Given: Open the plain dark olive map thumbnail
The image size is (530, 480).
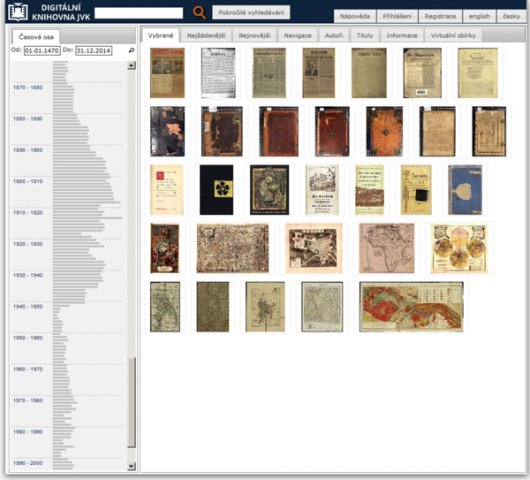Looking at the screenshot, I should (x=213, y=307).
